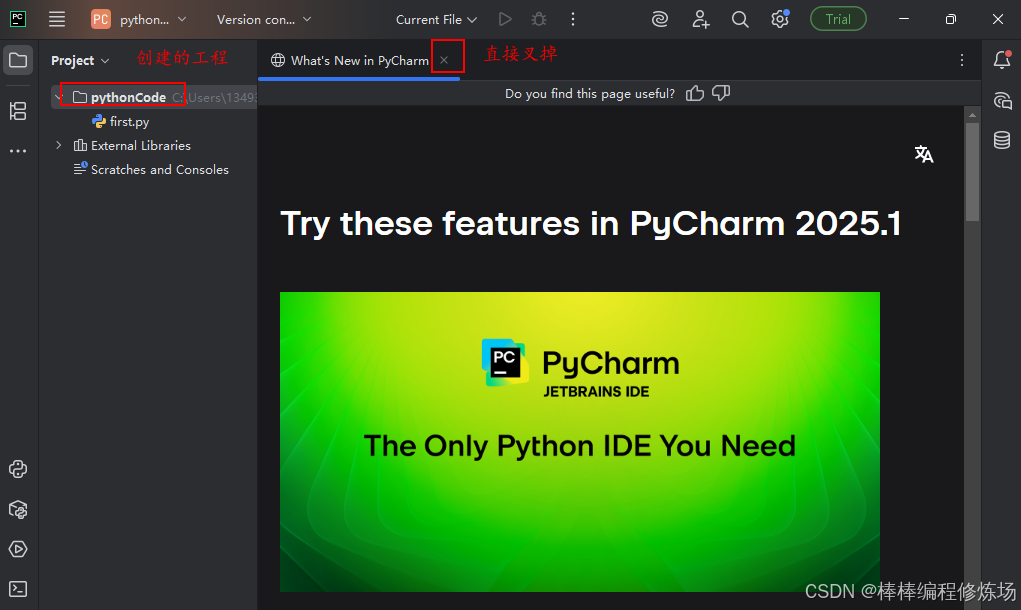1021x610 pixels.
Task: Open the AI Assistant swirl icon
Action: click(x=660, y=20)
